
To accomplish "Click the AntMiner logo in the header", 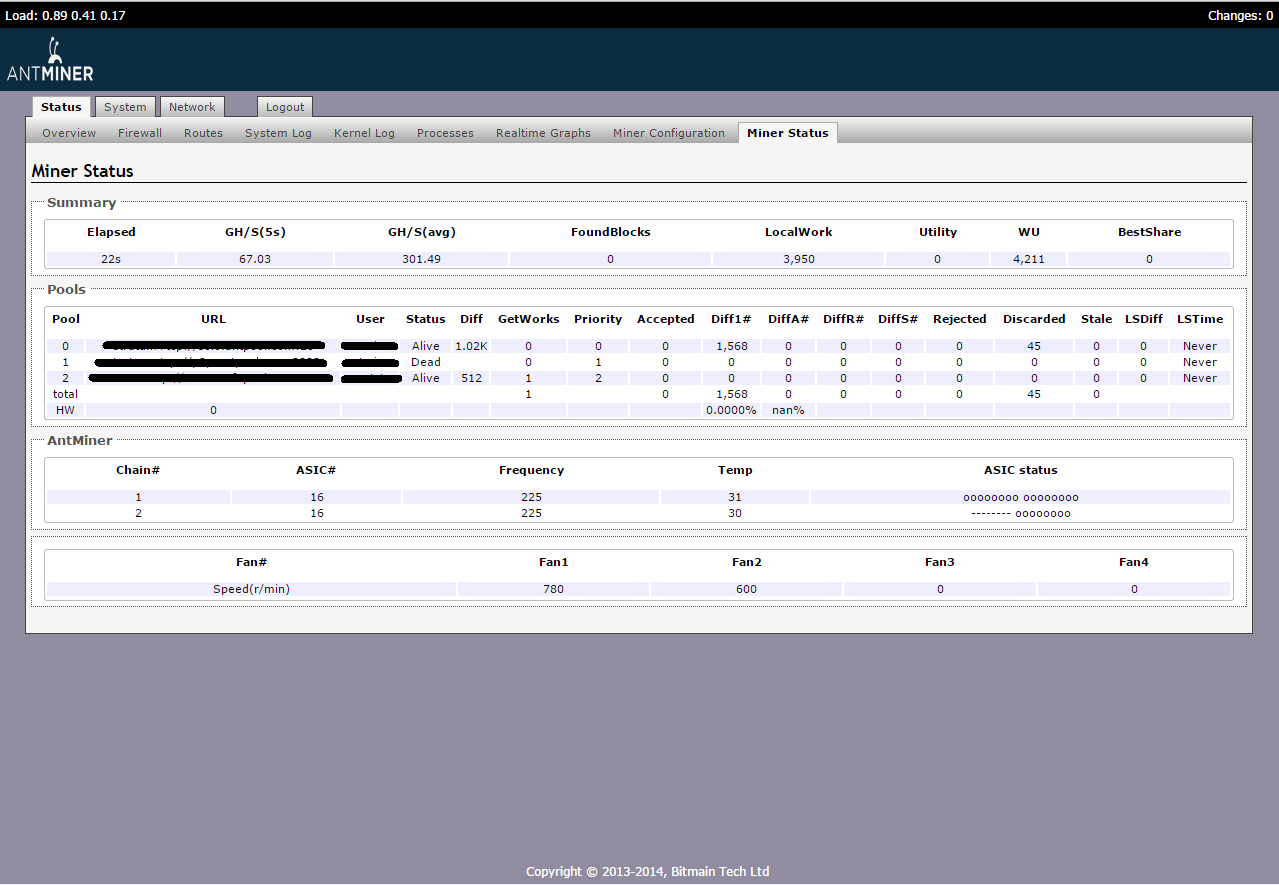I will pos(50,59).
